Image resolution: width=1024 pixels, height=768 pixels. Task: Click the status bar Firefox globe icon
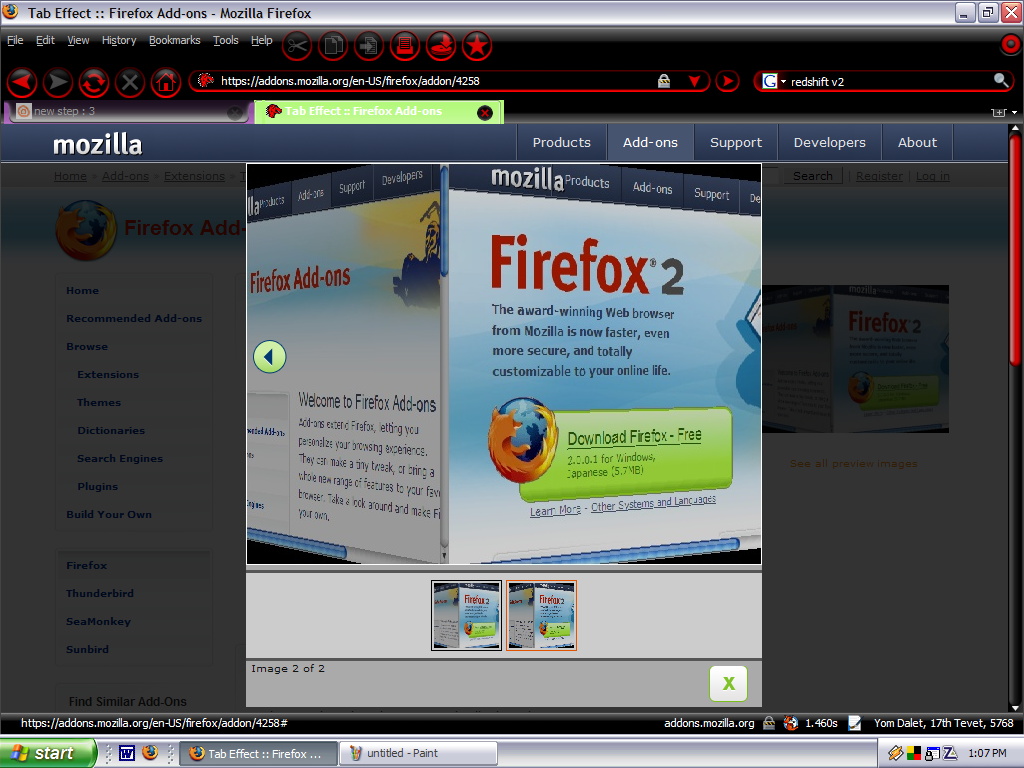(791, 723)
